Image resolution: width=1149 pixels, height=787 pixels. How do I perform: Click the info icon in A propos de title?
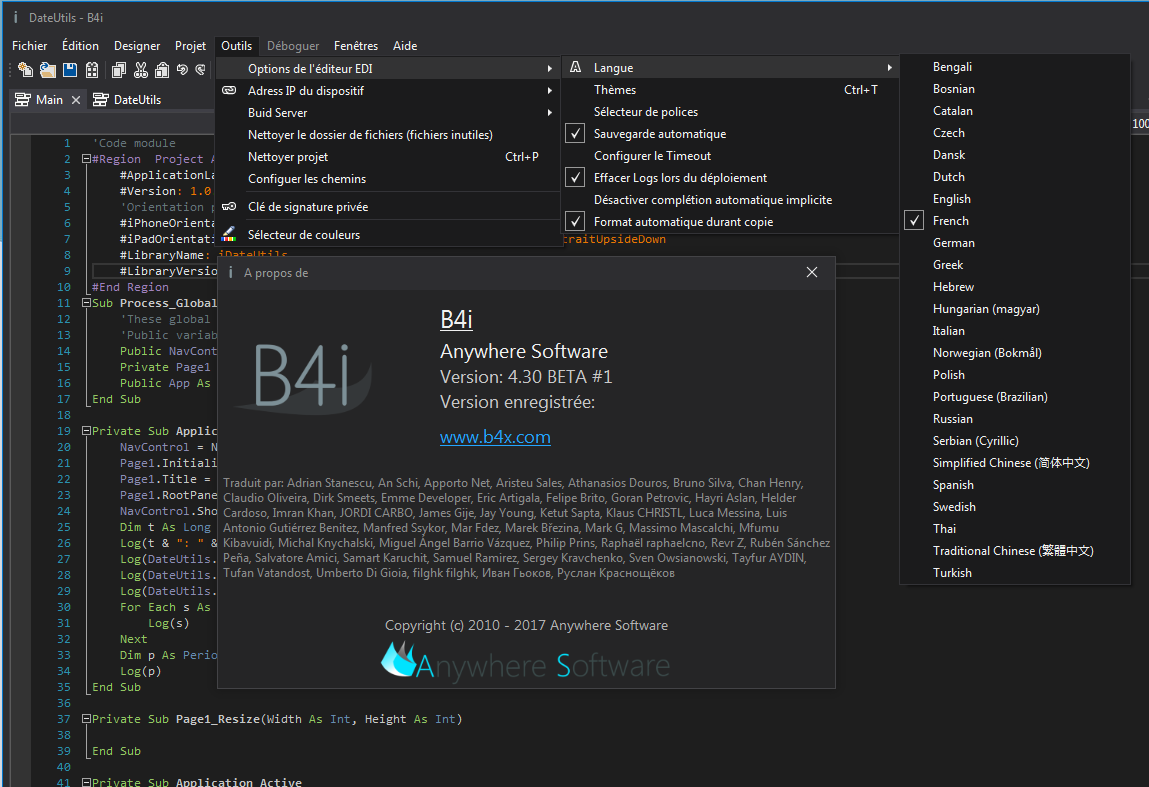click(231, 273)
